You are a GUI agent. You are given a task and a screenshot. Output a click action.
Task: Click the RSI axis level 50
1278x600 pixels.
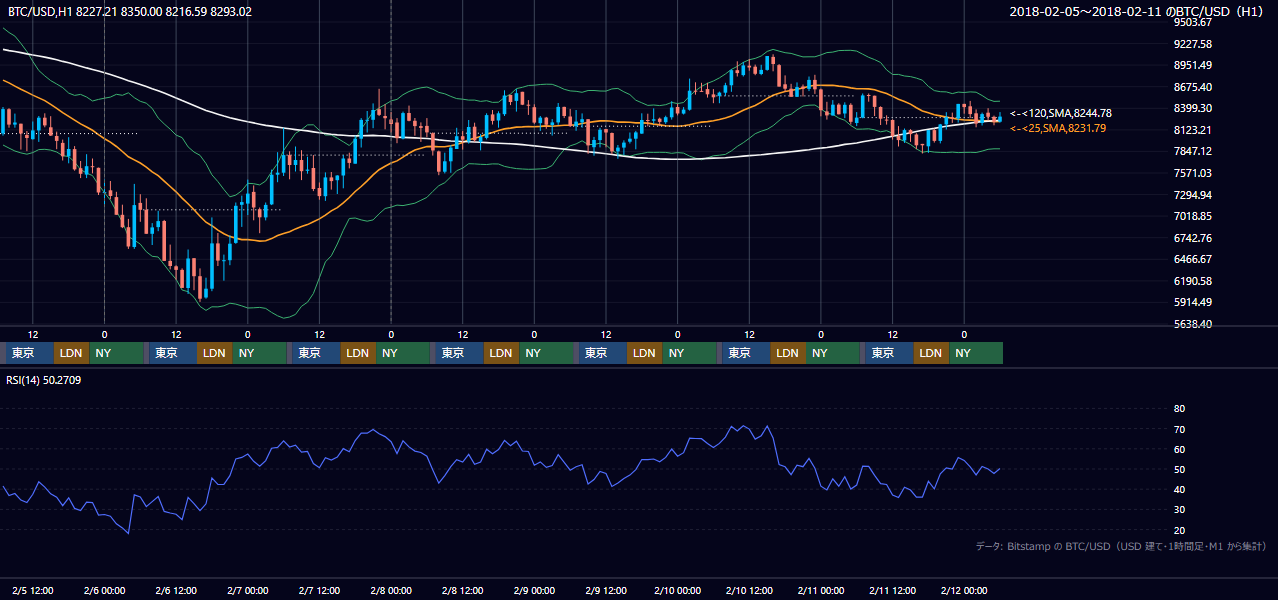[1179, 469]
